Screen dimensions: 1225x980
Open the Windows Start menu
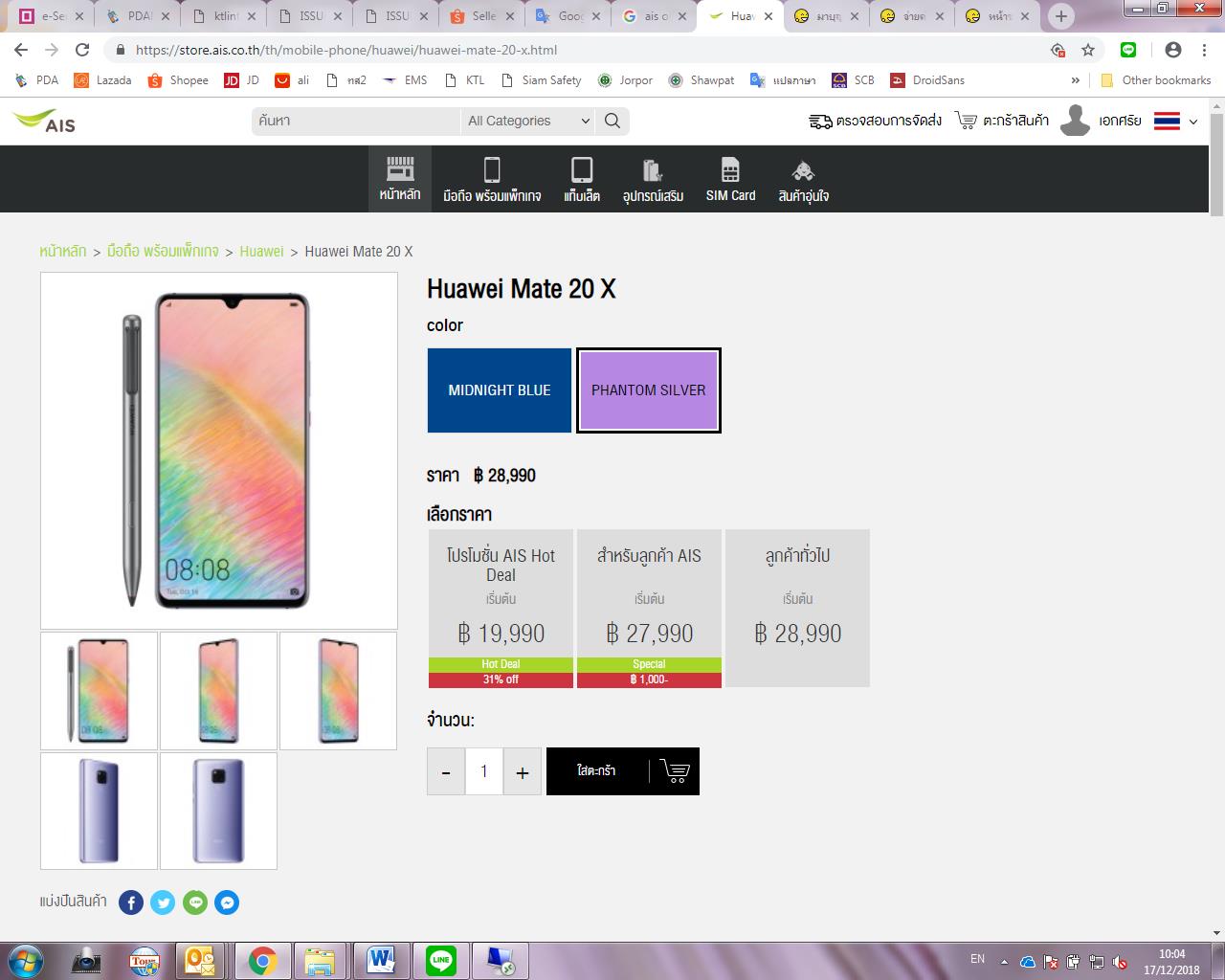click(x=25, y=961)
